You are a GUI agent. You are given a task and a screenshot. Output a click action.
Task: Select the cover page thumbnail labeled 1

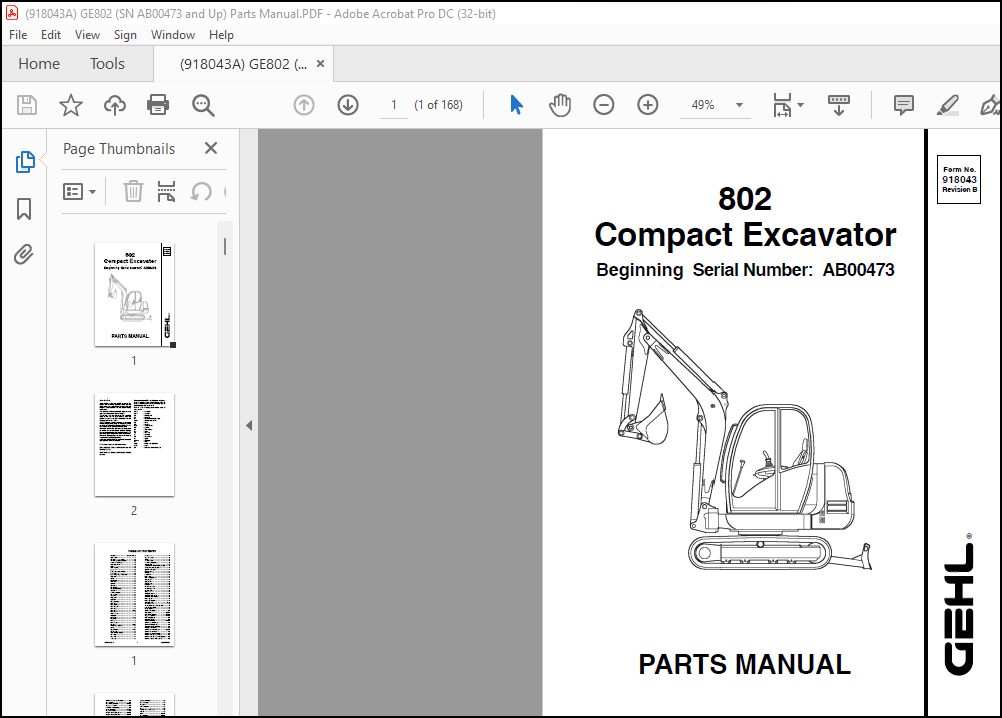point(134,294)
